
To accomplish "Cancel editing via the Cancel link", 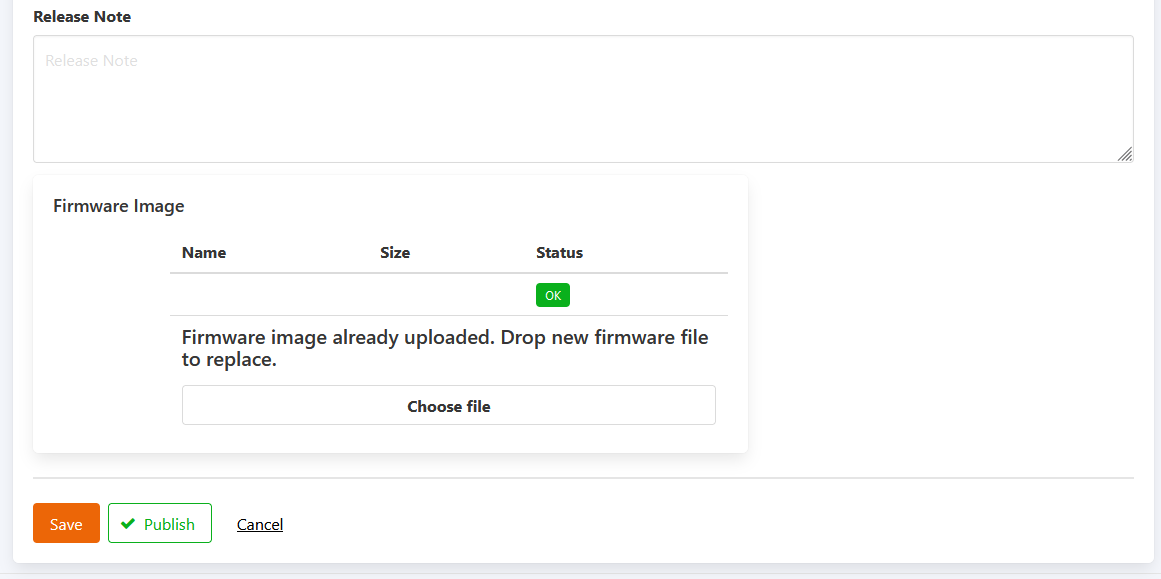I will point(259,523).
